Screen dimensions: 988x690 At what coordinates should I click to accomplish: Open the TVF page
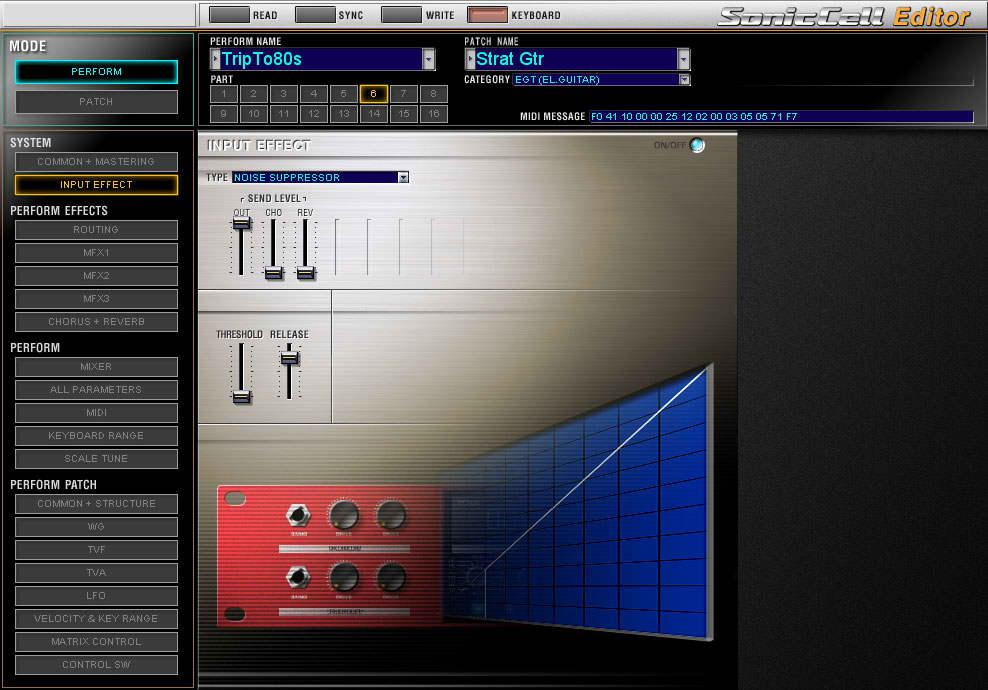click(96, 550)
